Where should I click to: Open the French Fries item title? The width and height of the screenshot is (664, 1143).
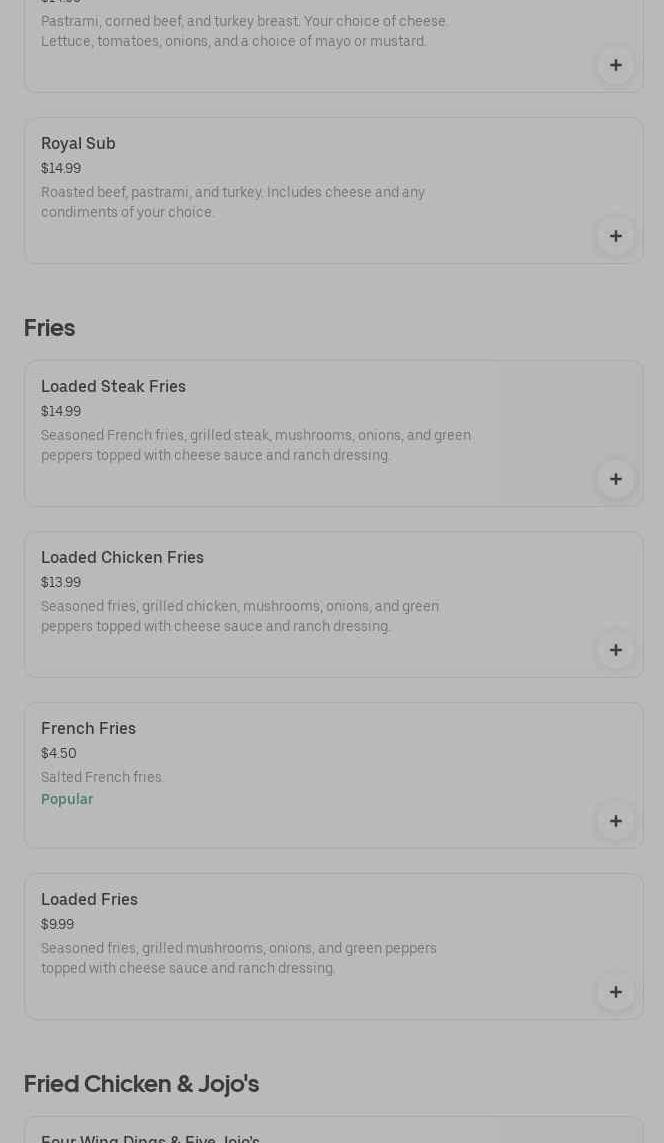pos(88,728)
